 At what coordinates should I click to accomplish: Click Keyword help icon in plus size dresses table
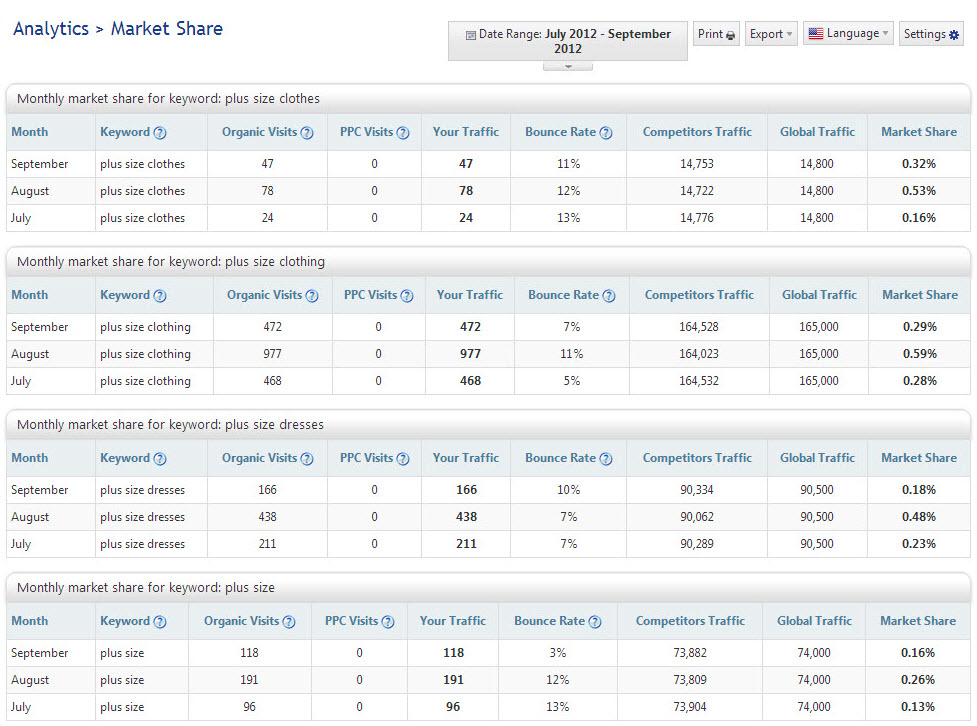pos(160,459)
